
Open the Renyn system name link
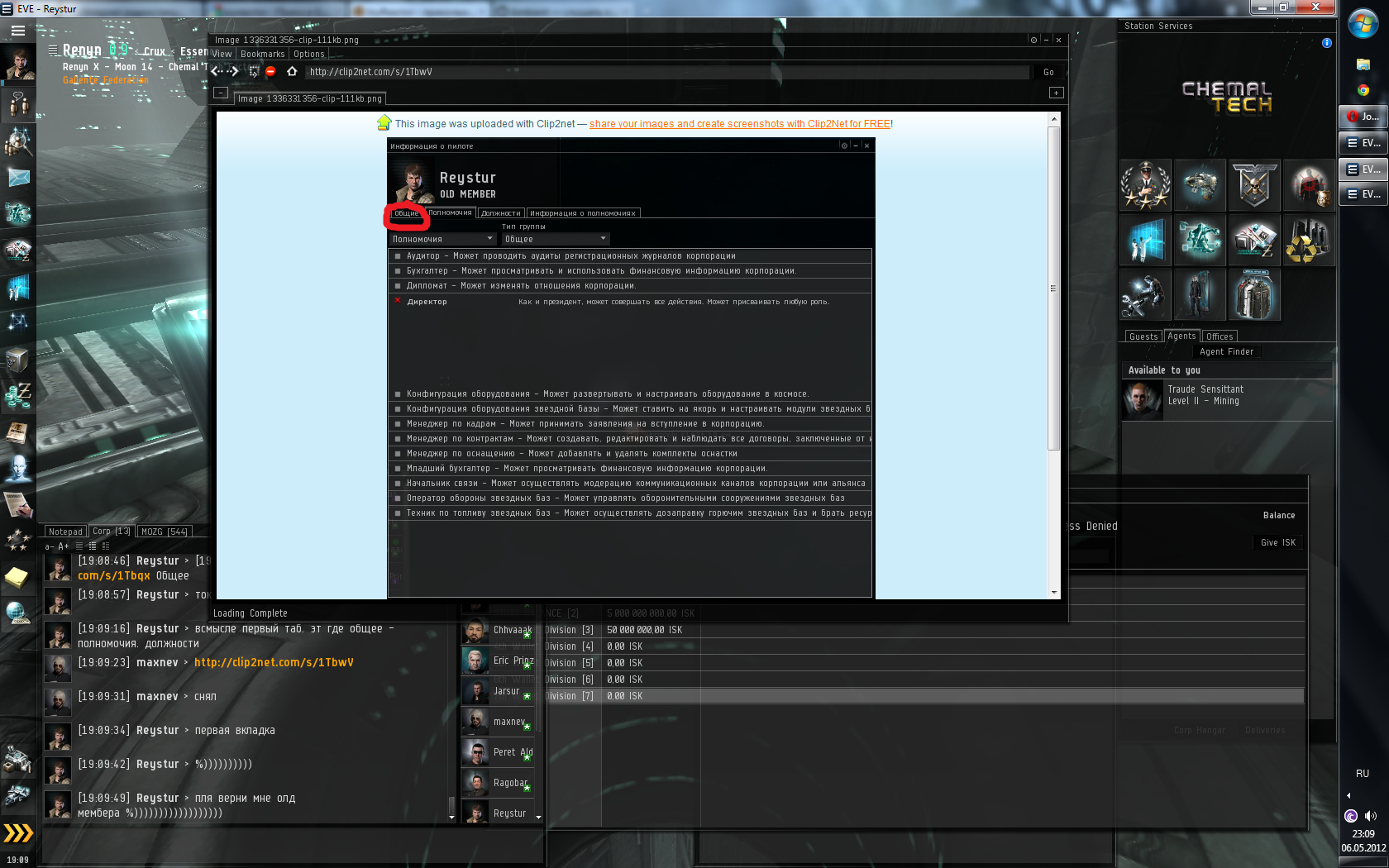tap(82, 50)
